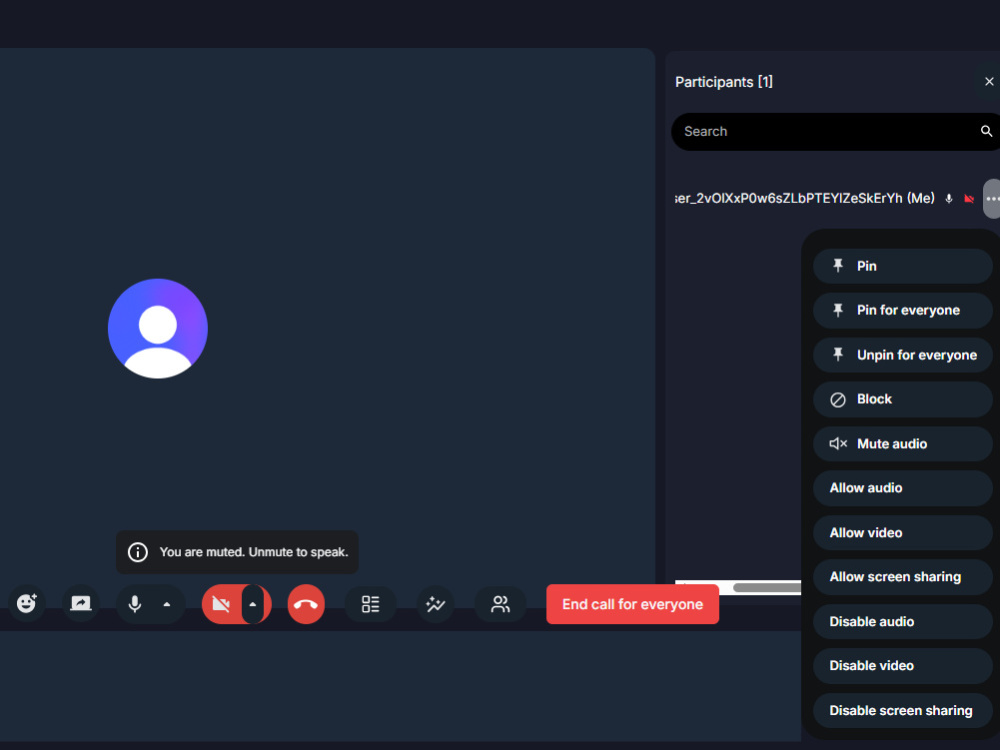The width and height of the screenshot is (1000, 750).
Task: Click the info icon in the muted notice
Action: (x=138, y=552)
